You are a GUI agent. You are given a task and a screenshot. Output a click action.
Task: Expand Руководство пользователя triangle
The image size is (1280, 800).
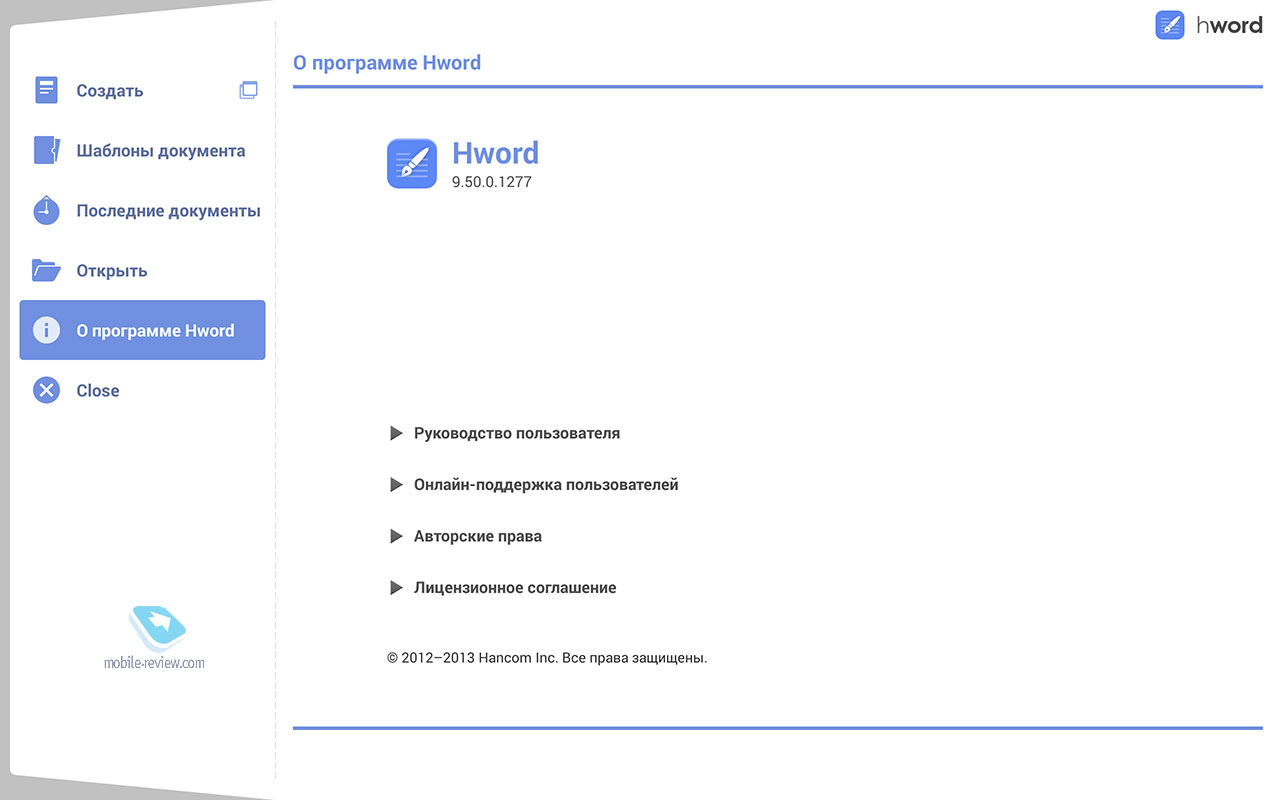tap(396, 433)
